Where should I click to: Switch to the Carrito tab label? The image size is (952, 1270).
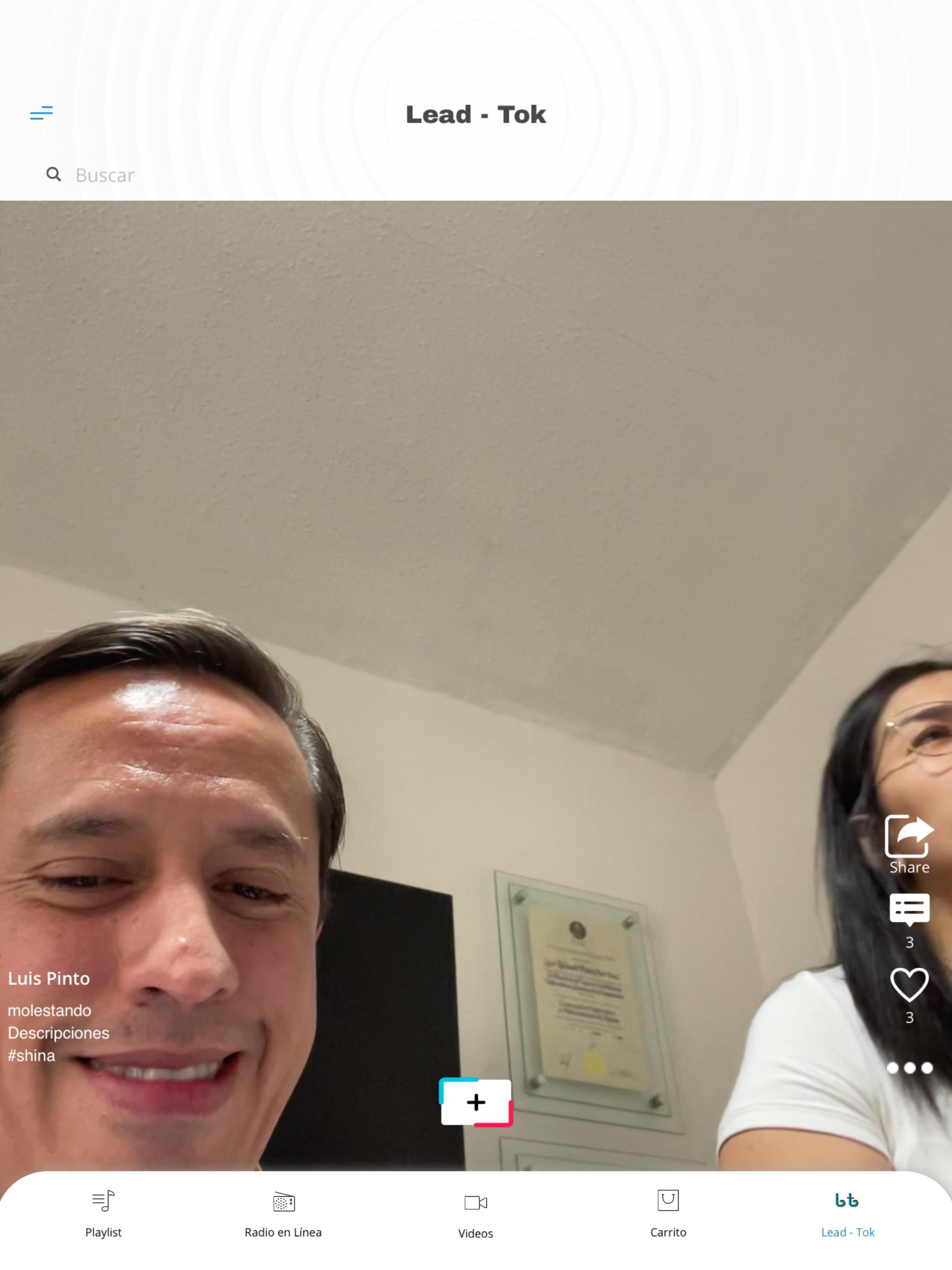click(668, 1232)
